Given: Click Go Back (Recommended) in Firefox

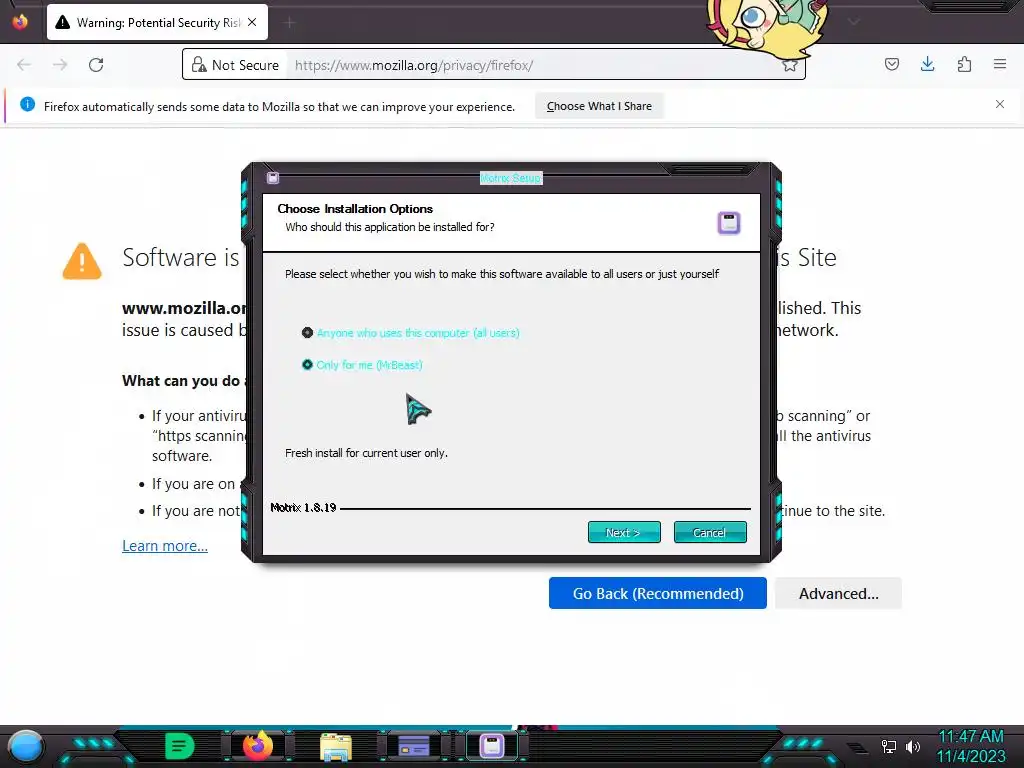Looking at the screenshot, I should point(658,593).
